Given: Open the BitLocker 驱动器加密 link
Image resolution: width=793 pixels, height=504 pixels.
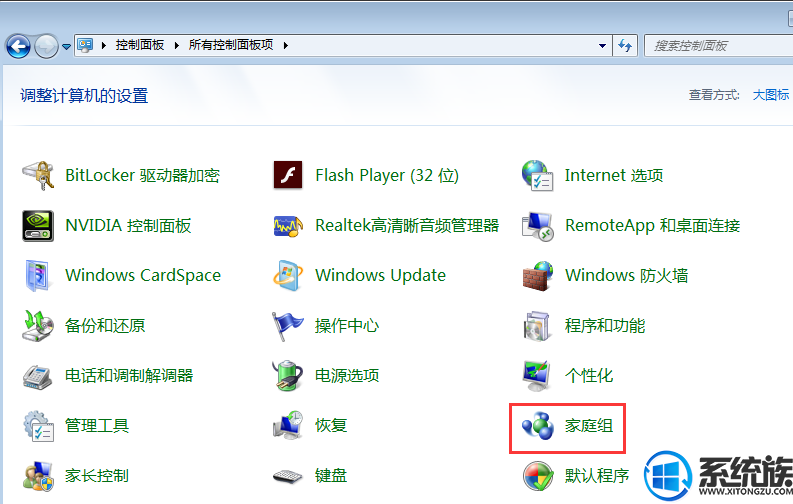Looking at the screenshot, I should point(143,175).
